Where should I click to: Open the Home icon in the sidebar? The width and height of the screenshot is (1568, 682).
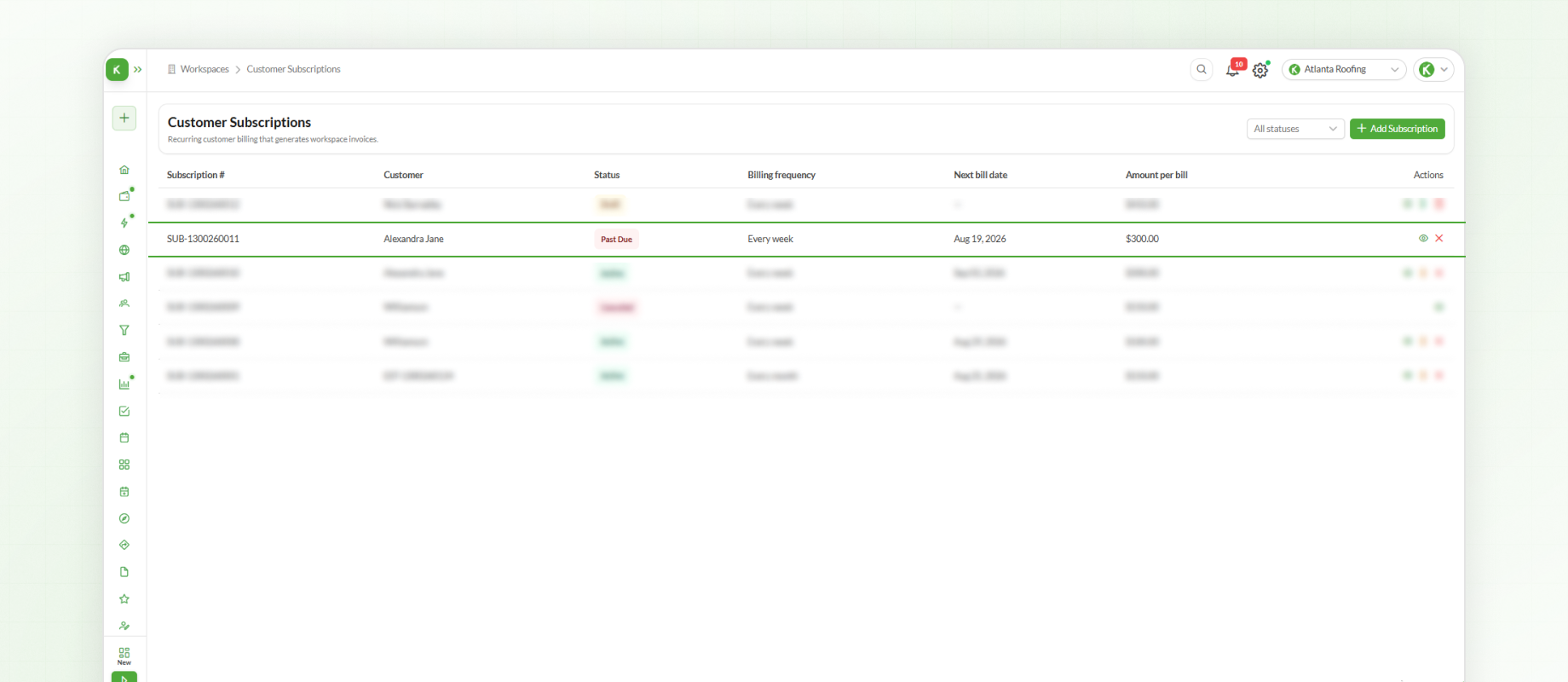coord(124,170)
